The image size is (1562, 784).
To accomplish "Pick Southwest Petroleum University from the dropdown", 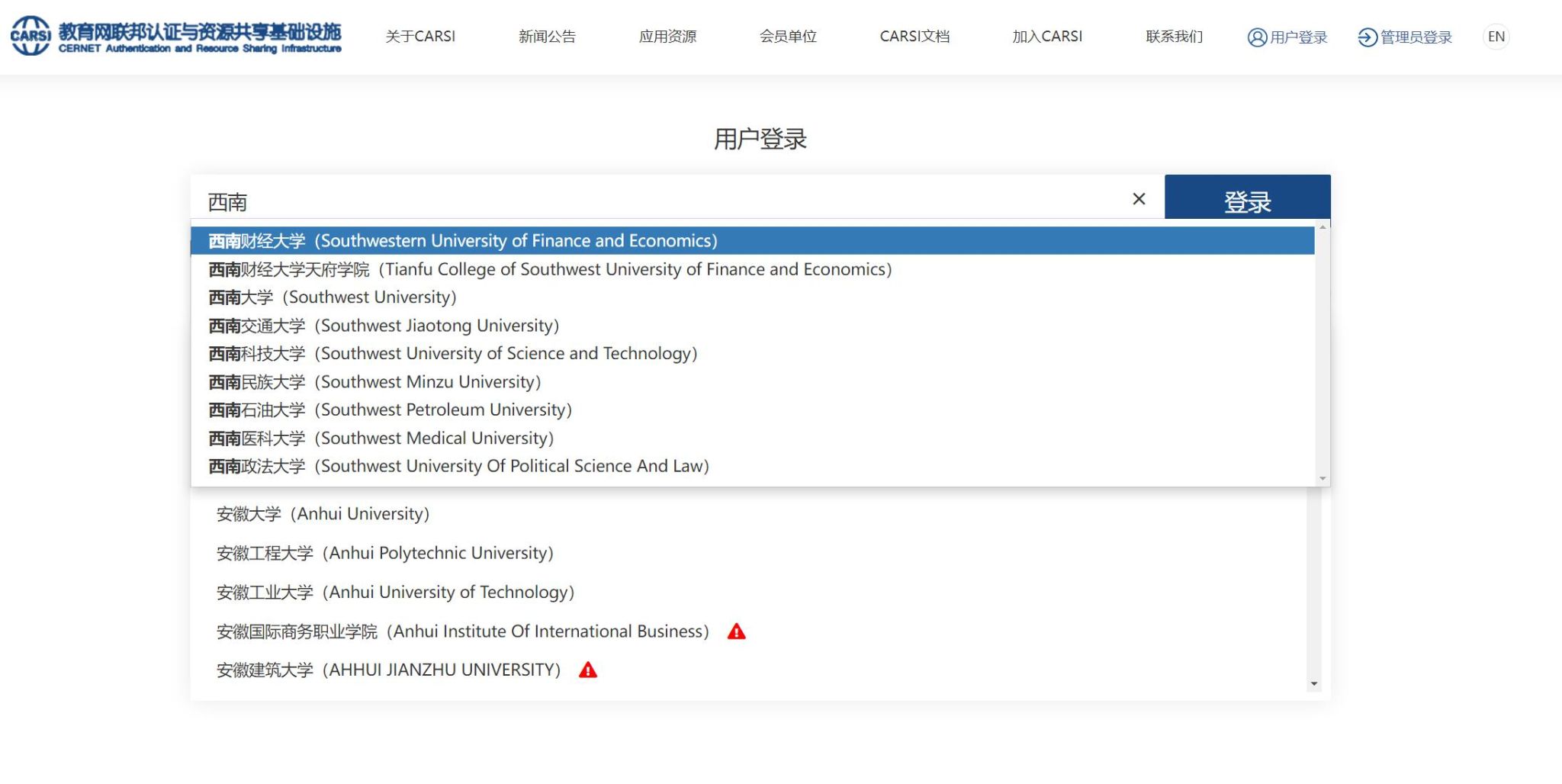I will [390, 410].
